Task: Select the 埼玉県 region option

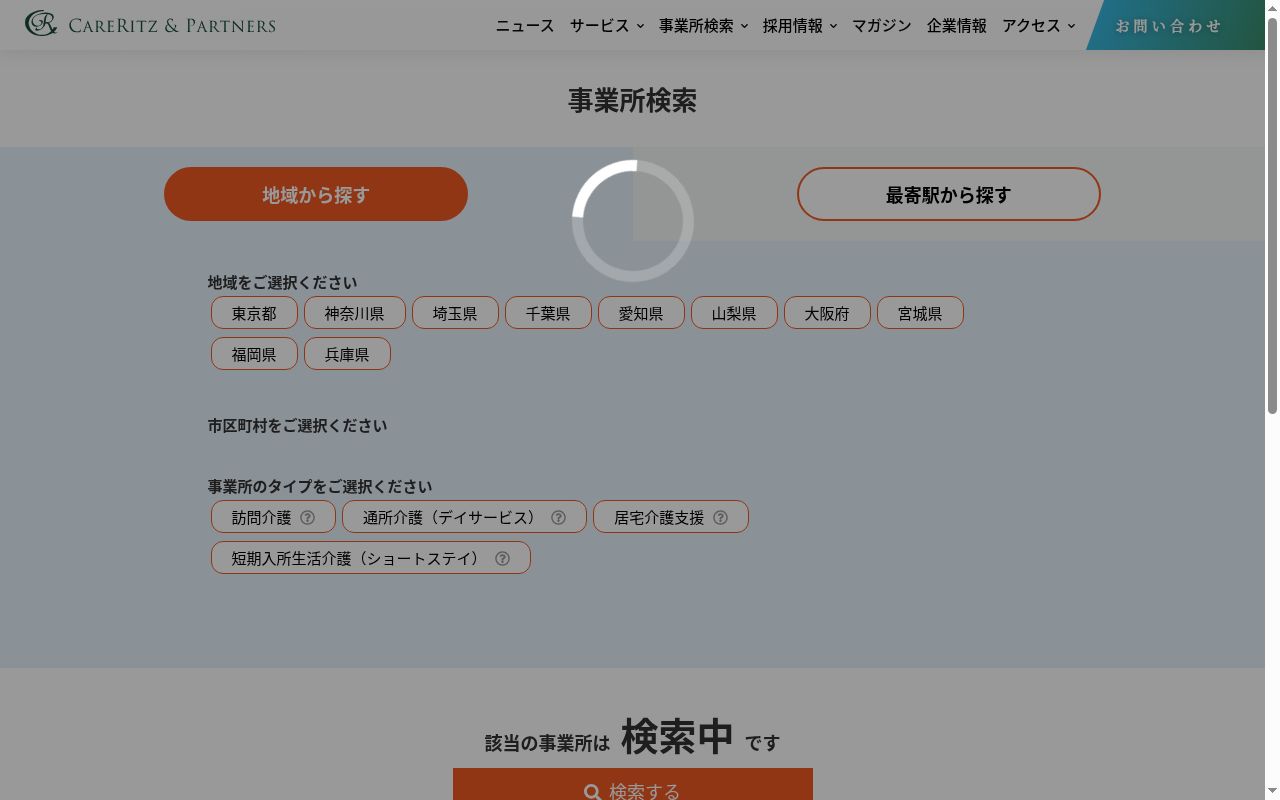Action: point(455,313)
